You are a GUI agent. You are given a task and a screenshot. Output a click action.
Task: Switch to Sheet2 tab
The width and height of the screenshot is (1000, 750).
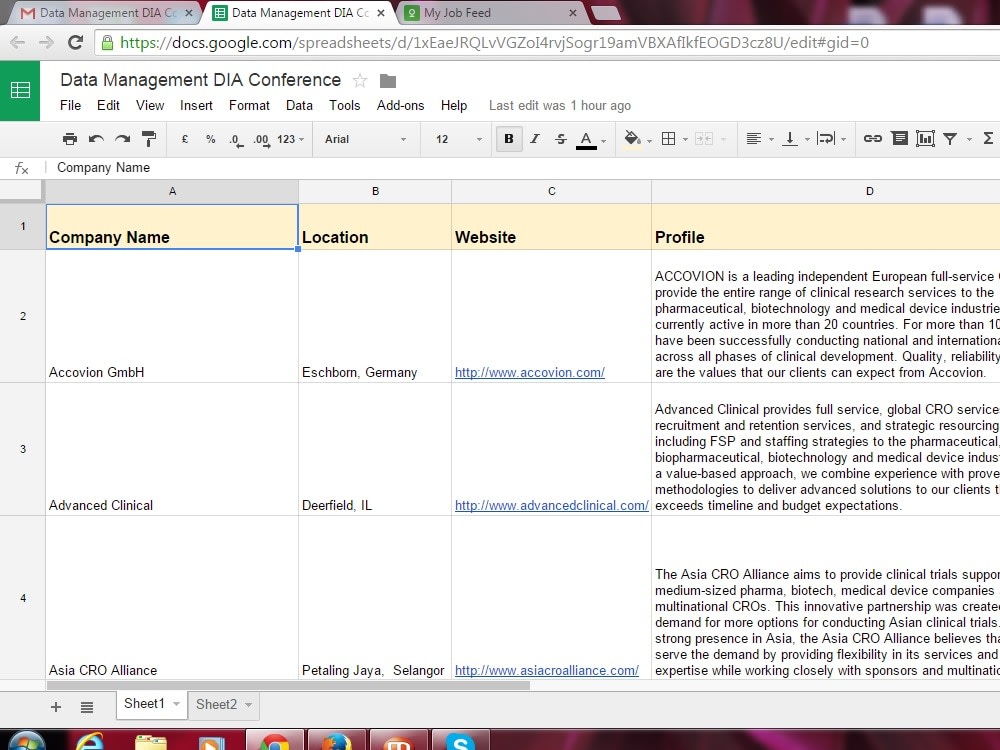pos(216,704)
